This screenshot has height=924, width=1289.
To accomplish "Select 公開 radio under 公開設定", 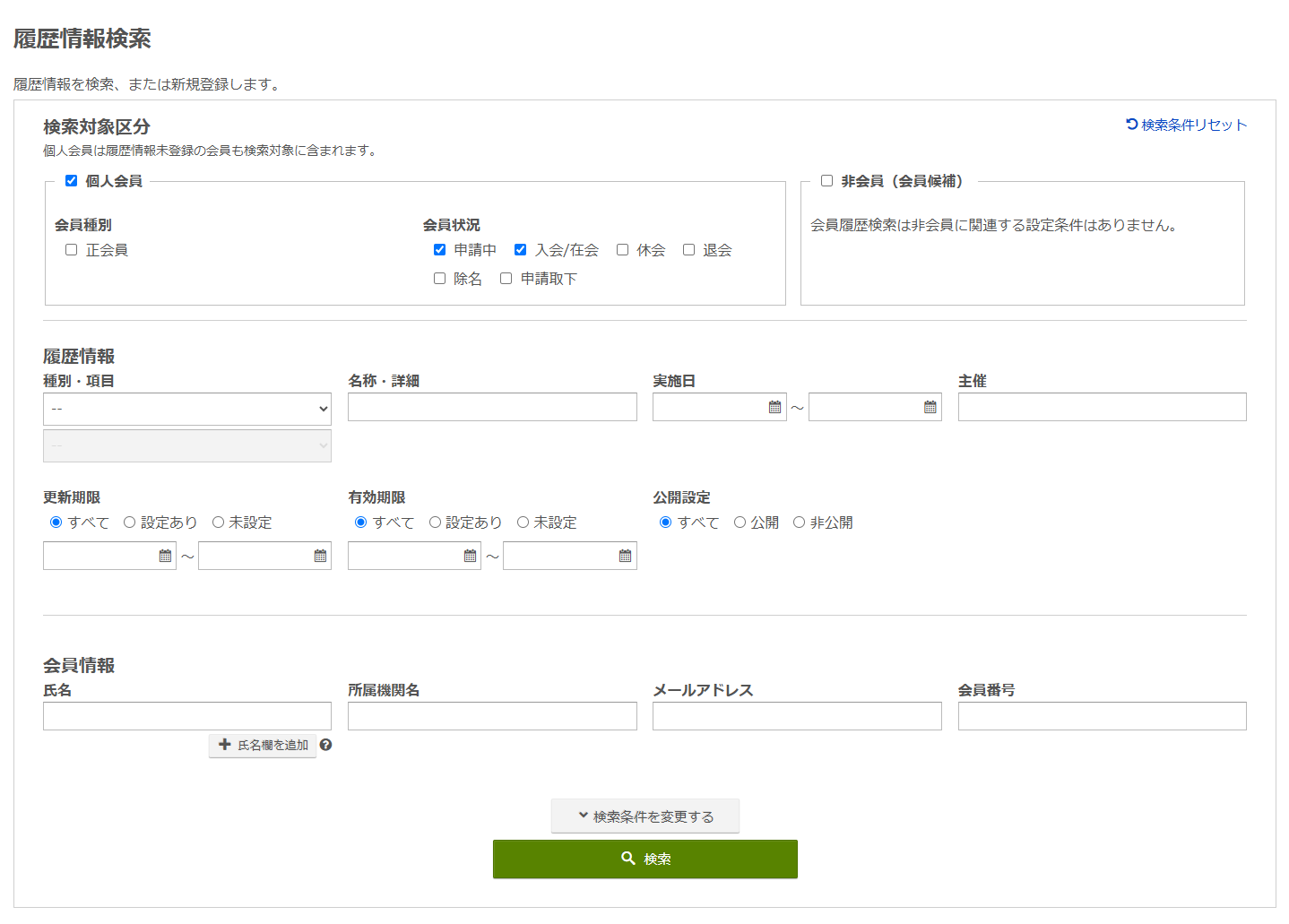I will (740, 522).
